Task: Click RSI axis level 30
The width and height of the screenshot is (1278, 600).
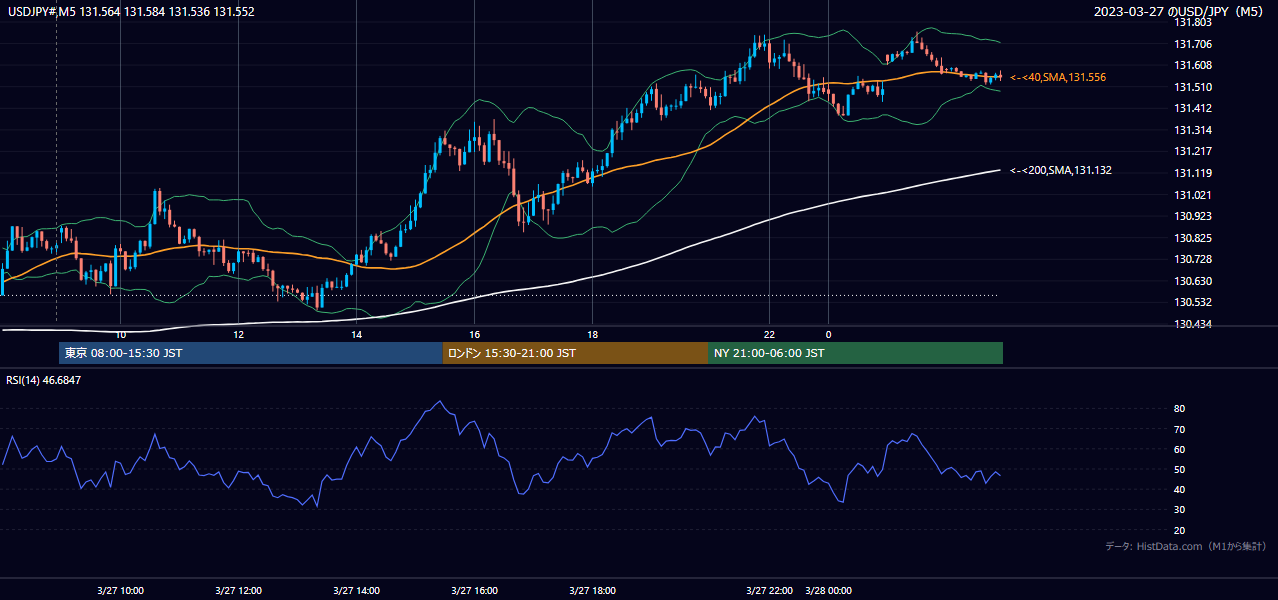Action: coord(1180,509)
